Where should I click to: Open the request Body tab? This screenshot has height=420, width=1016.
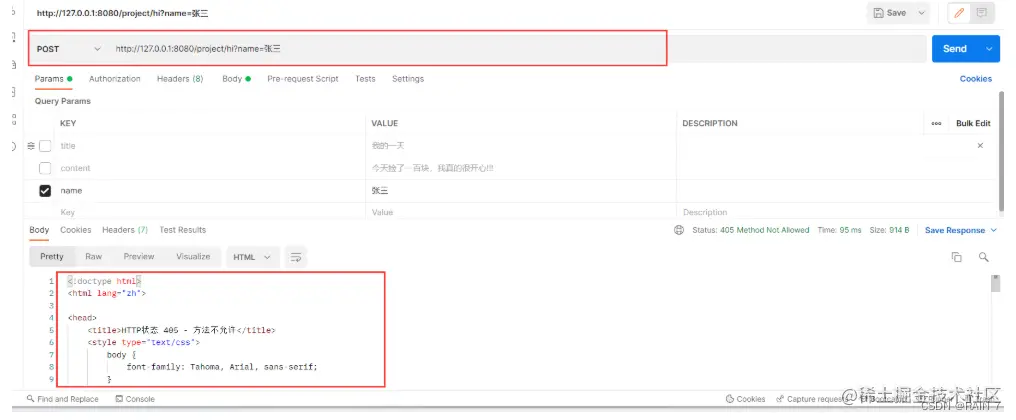point(236,79)
